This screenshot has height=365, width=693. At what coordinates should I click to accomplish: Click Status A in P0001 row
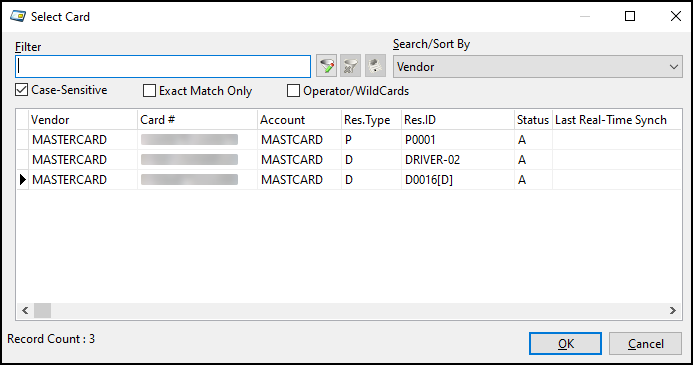tap(522, 140)
